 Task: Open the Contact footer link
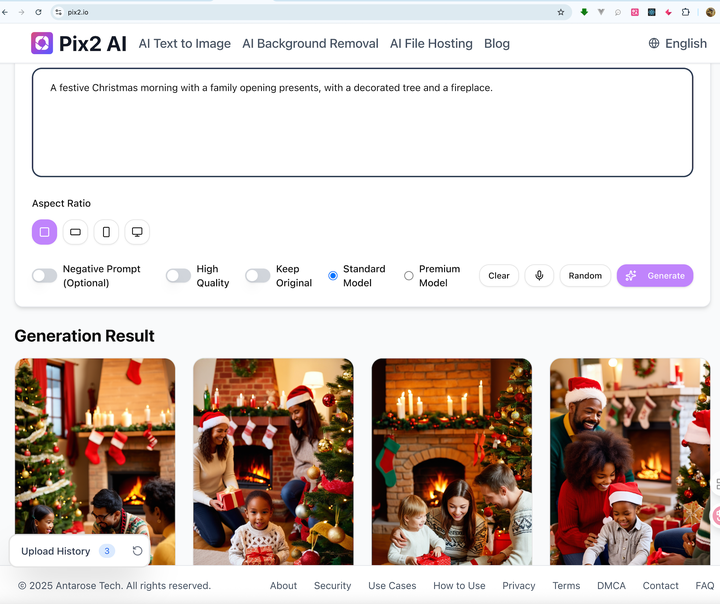660,586
